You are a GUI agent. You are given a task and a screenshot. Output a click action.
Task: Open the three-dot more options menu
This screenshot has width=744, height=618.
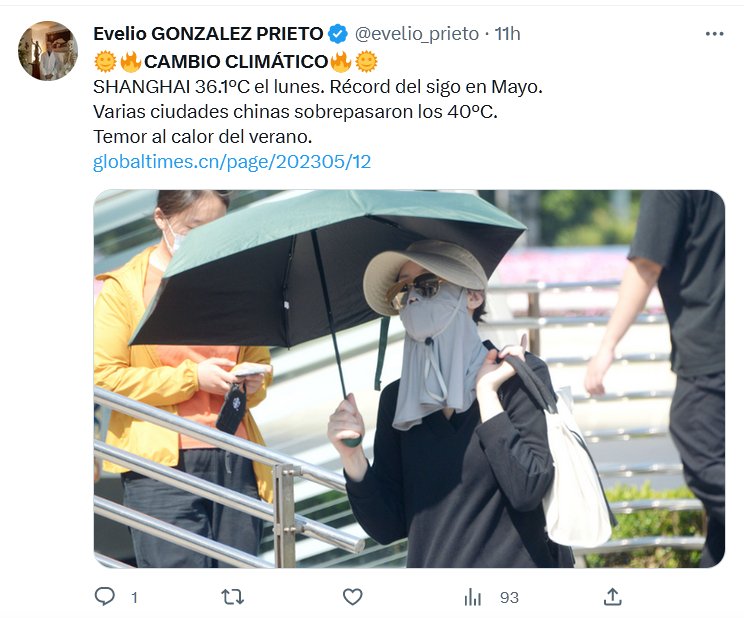coord(715,34)
